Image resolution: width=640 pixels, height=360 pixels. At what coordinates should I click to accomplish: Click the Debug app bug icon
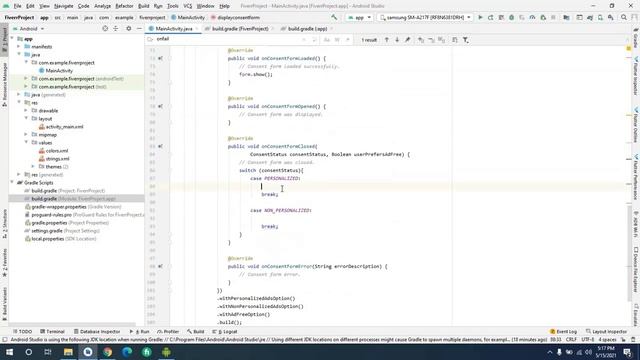click(x=511, y=18)
